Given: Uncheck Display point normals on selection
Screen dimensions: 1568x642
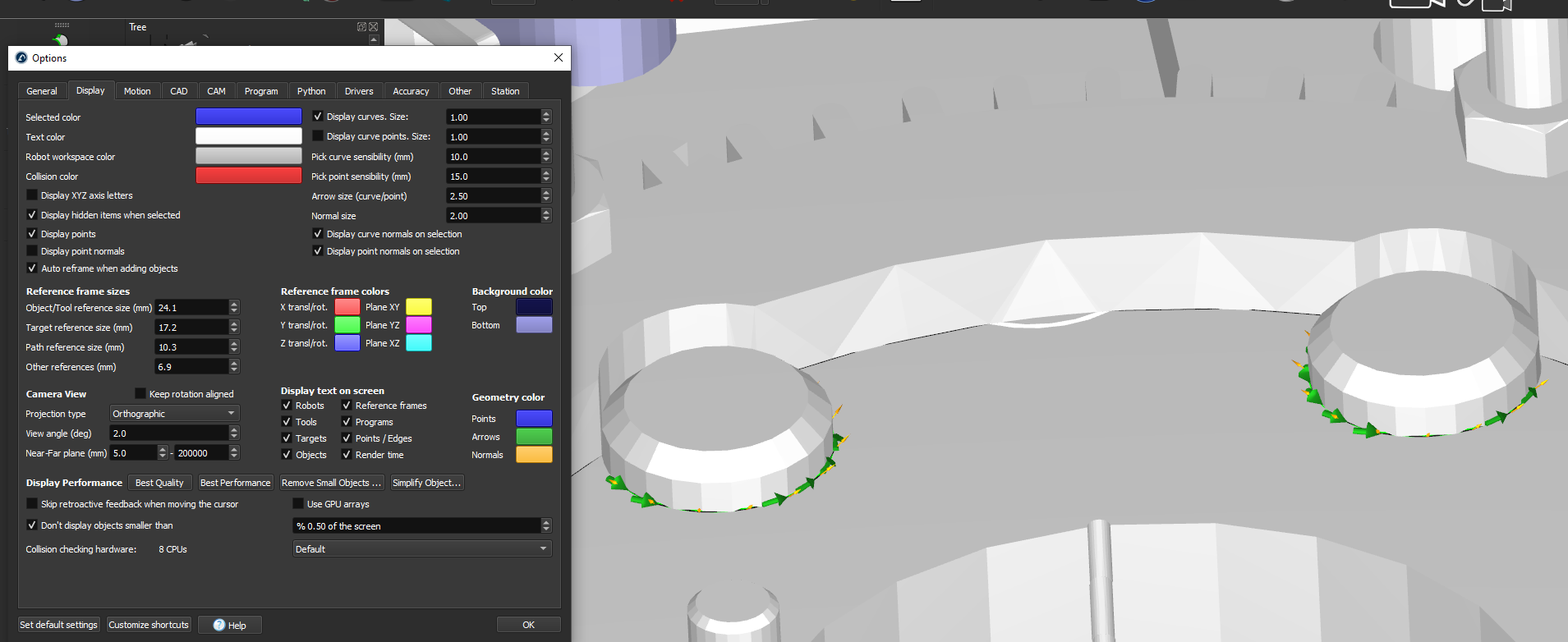Looking at the screenshot, I should pyautogui.click(x=318, y=251).
